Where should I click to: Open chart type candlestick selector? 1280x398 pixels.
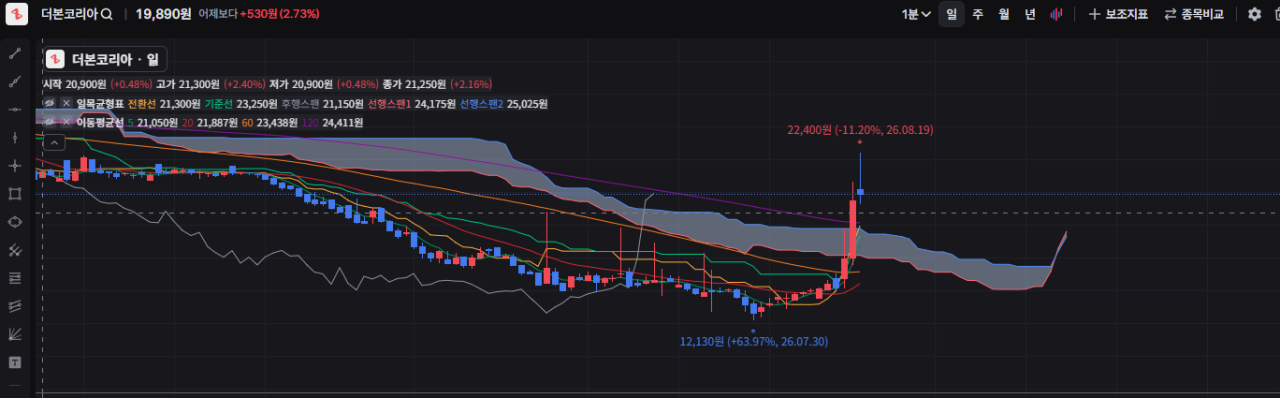[1055, 14]
